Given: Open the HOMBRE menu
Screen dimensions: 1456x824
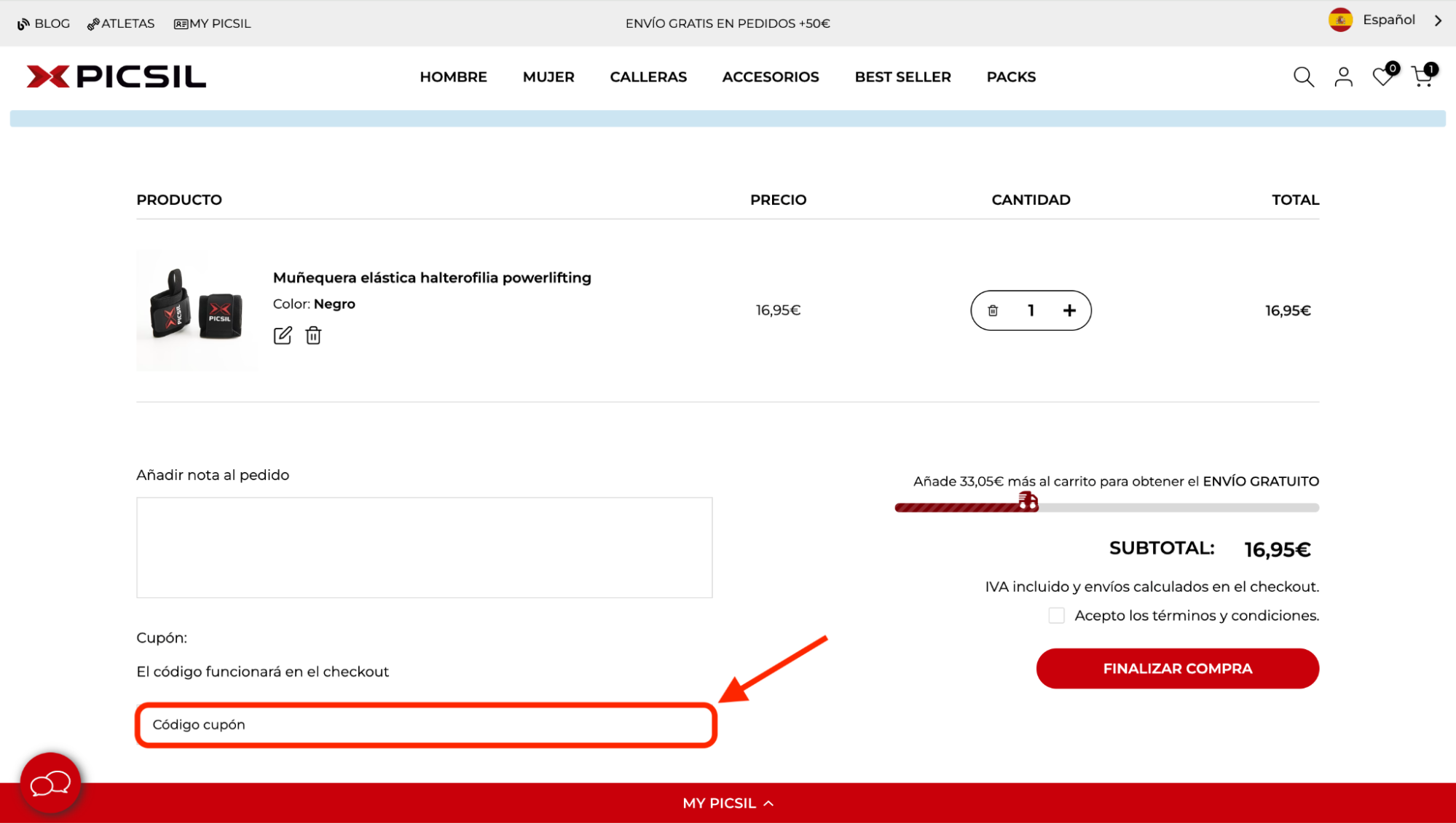Looking at the screenshot, I should (453, 76).
